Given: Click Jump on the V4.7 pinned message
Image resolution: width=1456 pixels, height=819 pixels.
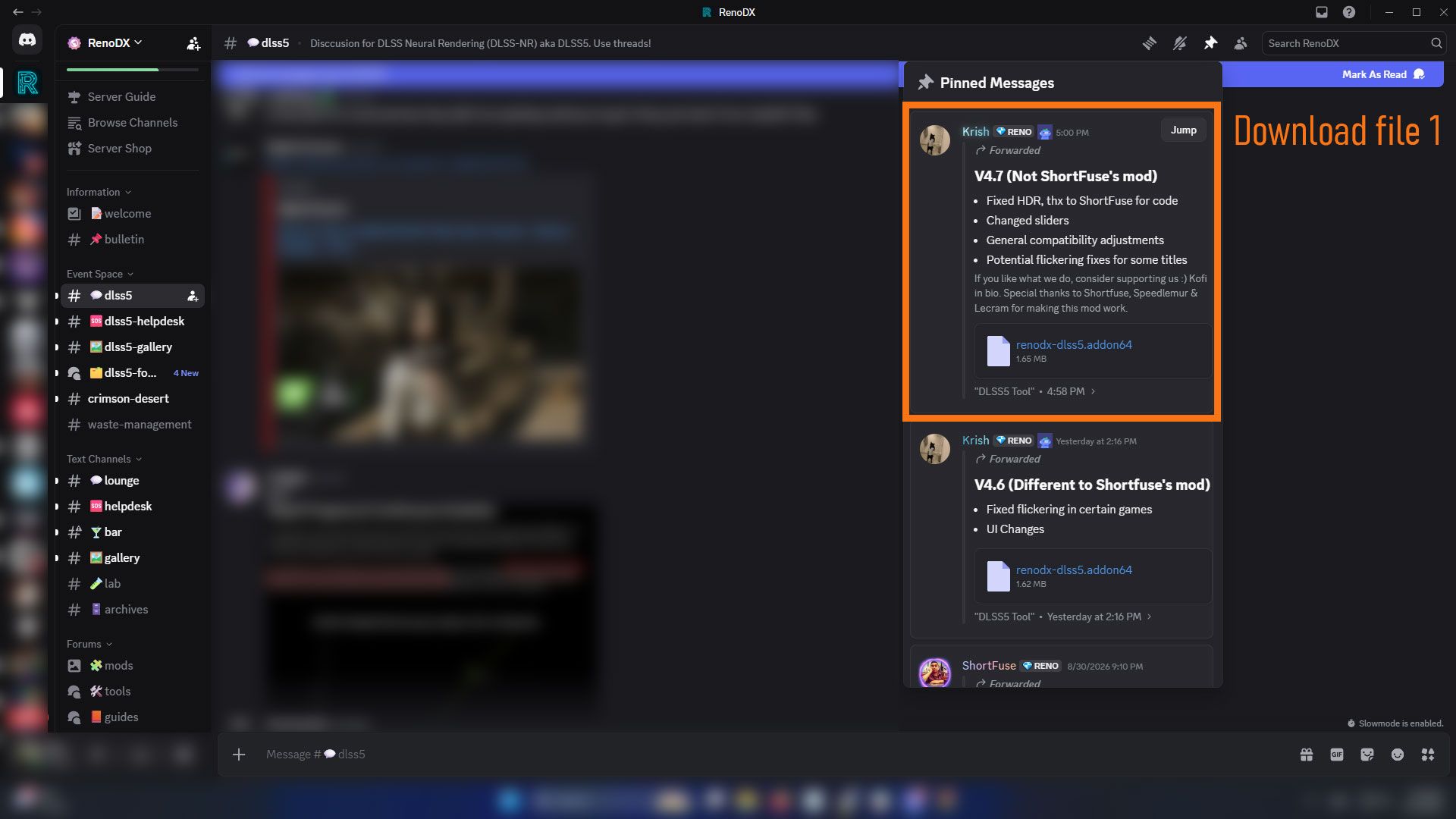Looking at the screenshot, I should [x=1183, y=130].
